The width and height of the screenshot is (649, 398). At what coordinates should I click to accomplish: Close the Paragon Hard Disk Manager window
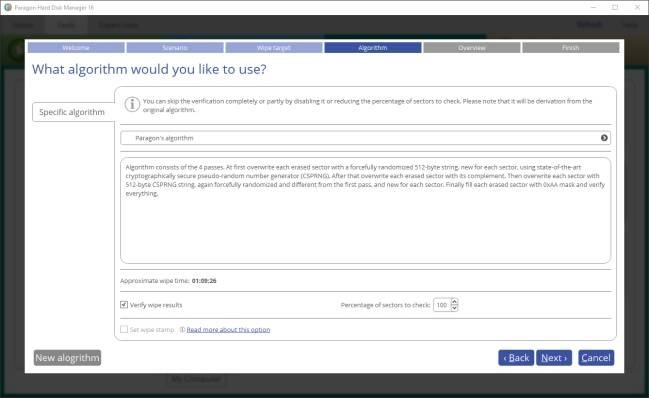click(x=637, y=7)
